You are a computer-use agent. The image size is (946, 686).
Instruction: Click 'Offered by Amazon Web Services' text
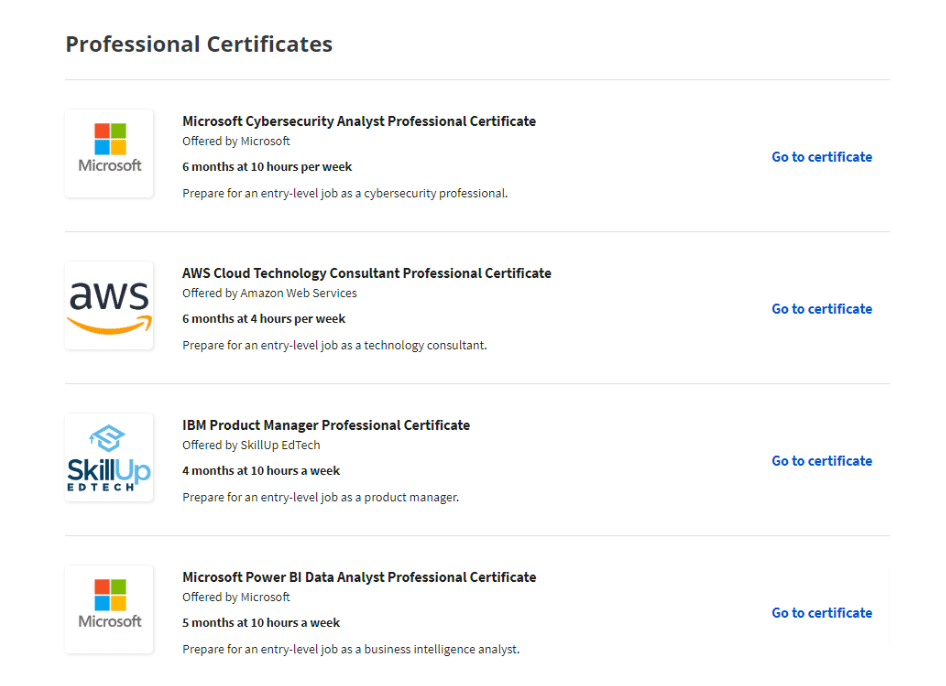point(270,293)
